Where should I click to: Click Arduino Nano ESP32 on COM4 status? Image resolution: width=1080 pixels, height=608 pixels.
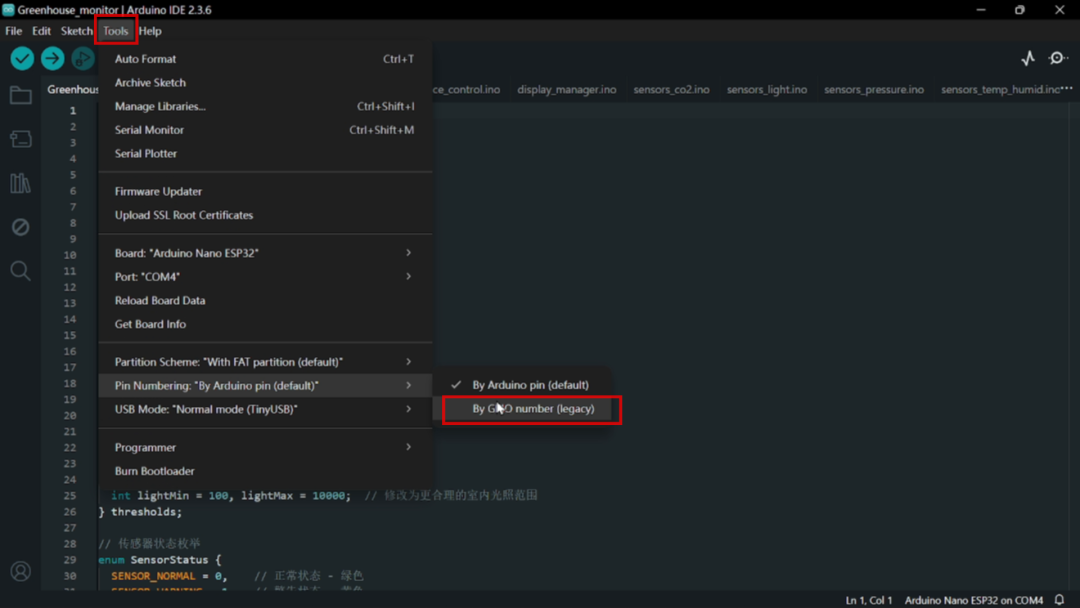coord(973,600)
